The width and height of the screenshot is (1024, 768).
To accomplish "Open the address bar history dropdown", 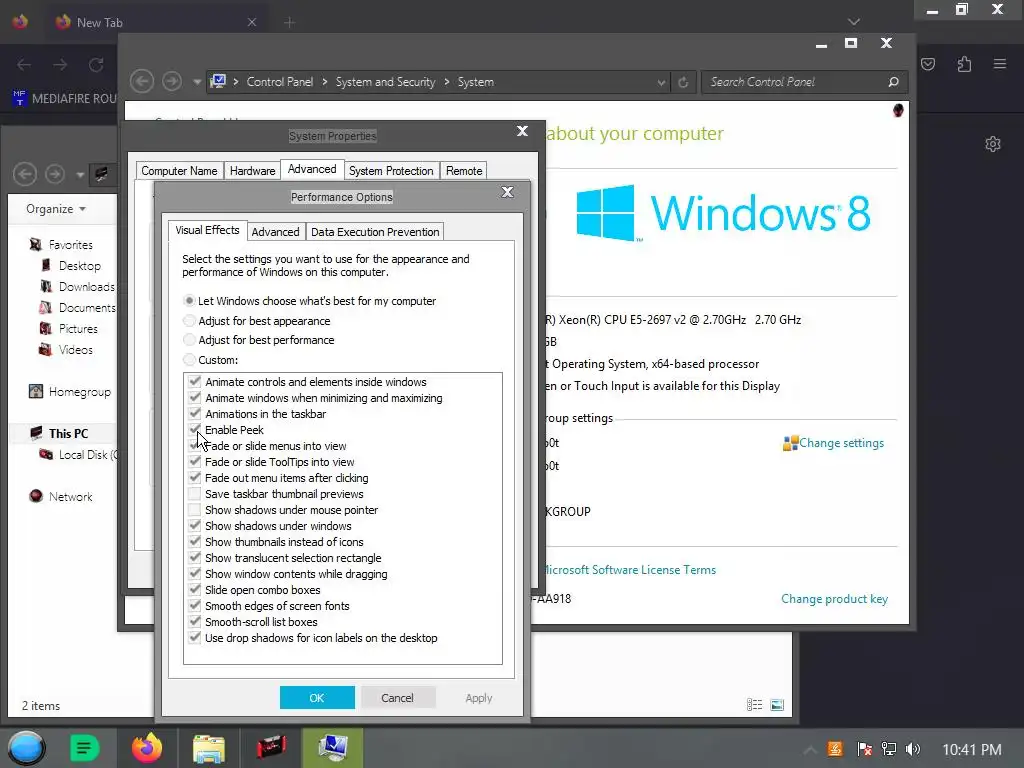I will coord(661,83).
